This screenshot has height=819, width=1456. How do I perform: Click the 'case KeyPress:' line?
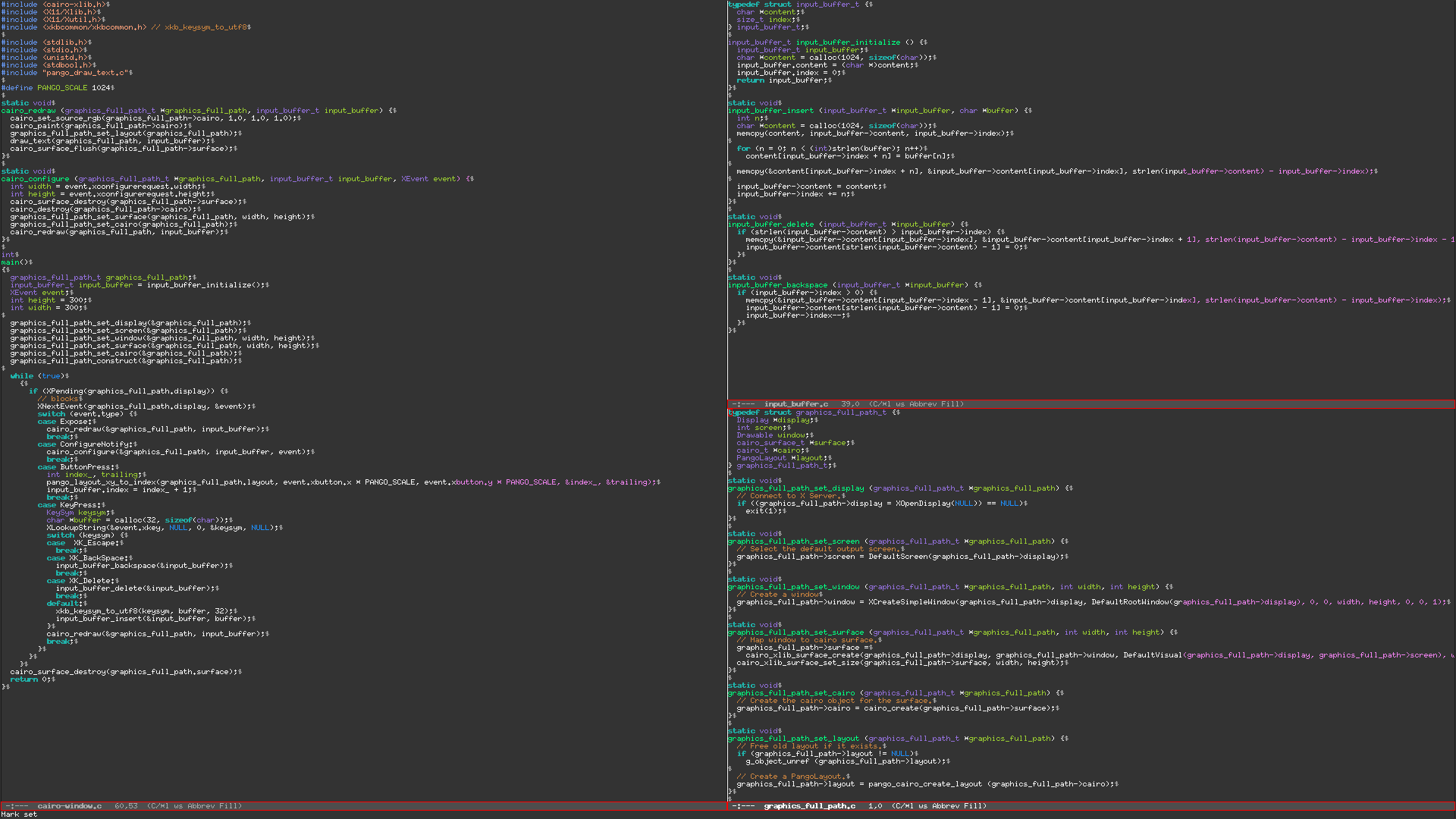(x=71, y=505)
